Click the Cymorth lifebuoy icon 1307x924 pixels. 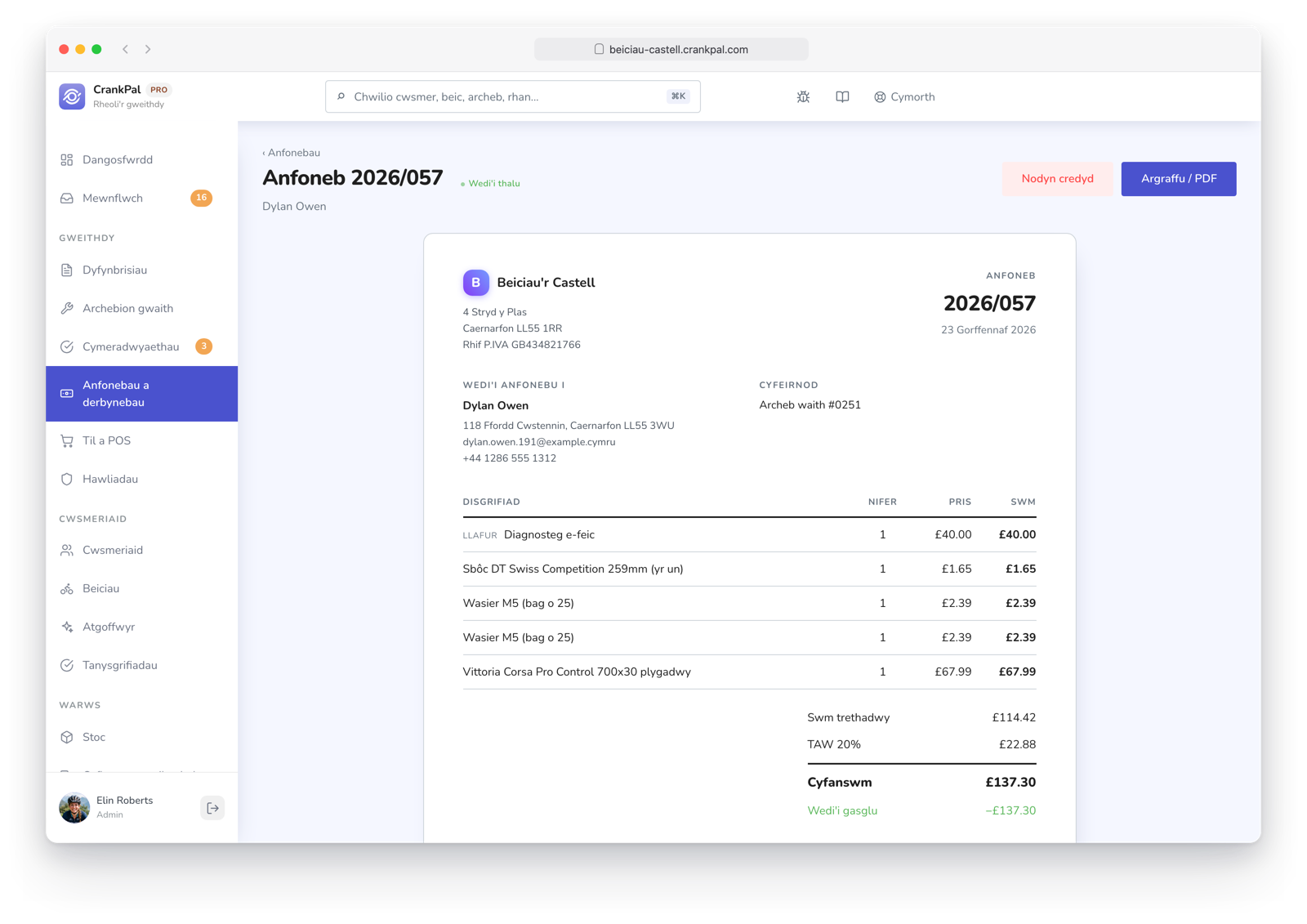click(x=880, y=97)
